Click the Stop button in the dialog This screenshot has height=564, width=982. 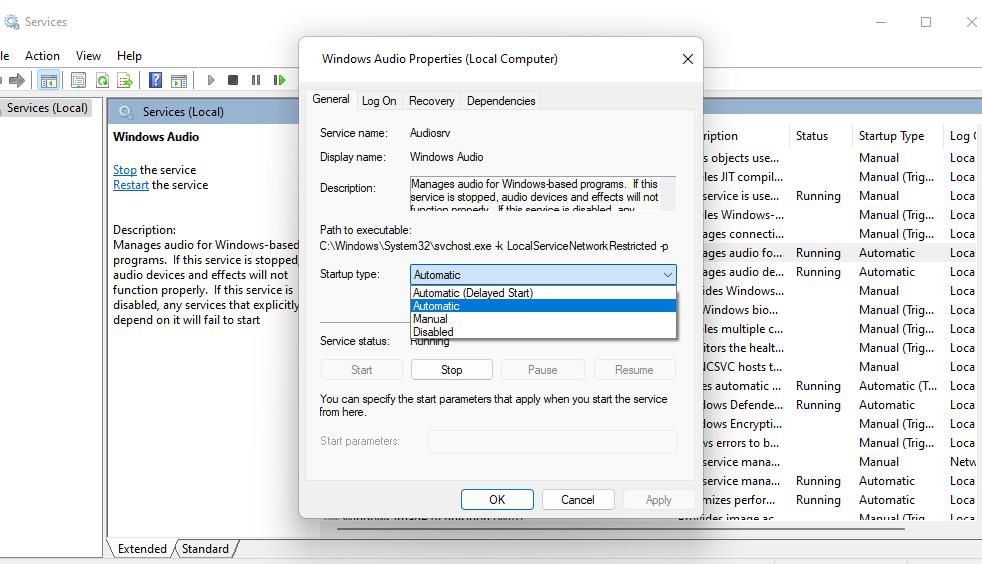(x=452, y=370)
